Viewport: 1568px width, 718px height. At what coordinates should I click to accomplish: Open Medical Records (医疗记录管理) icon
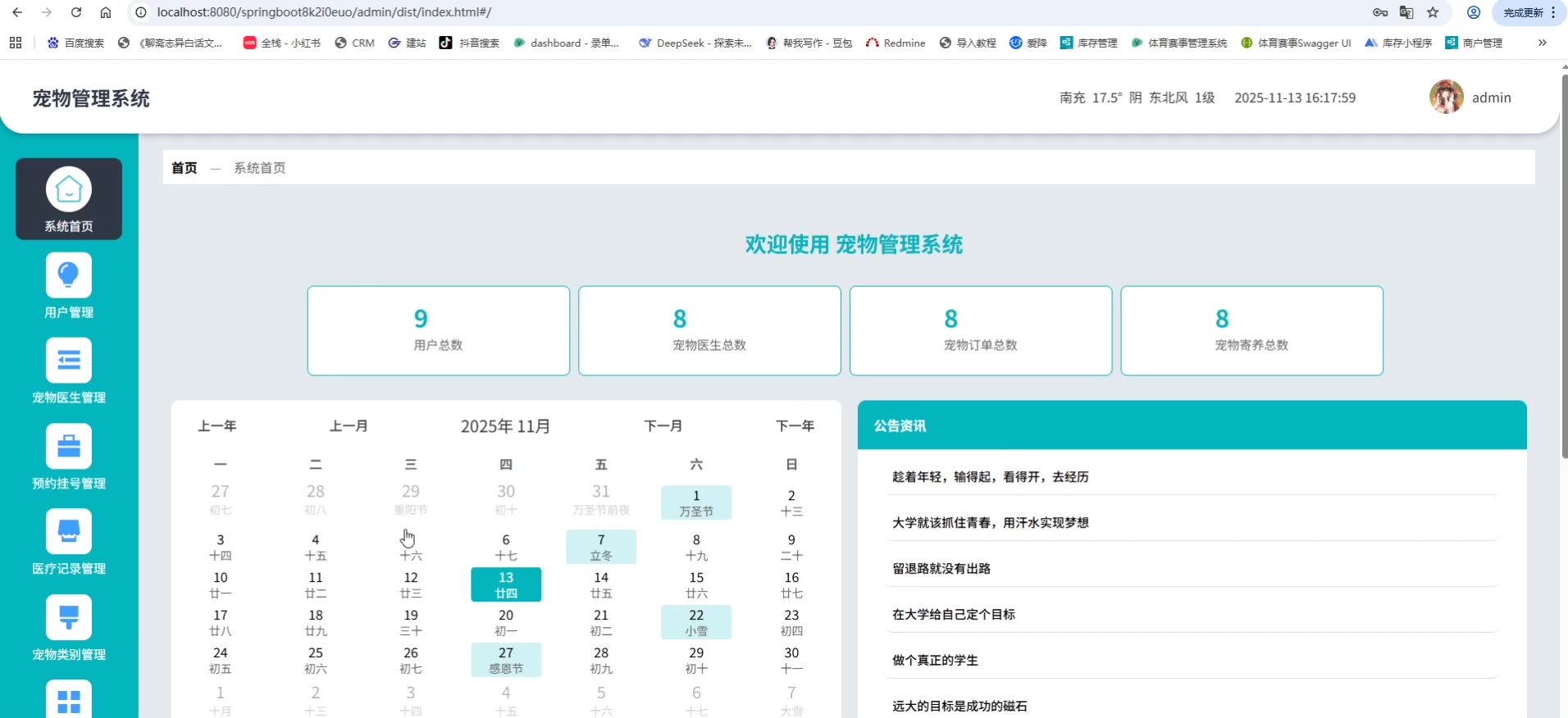click(x=69, y=532)
